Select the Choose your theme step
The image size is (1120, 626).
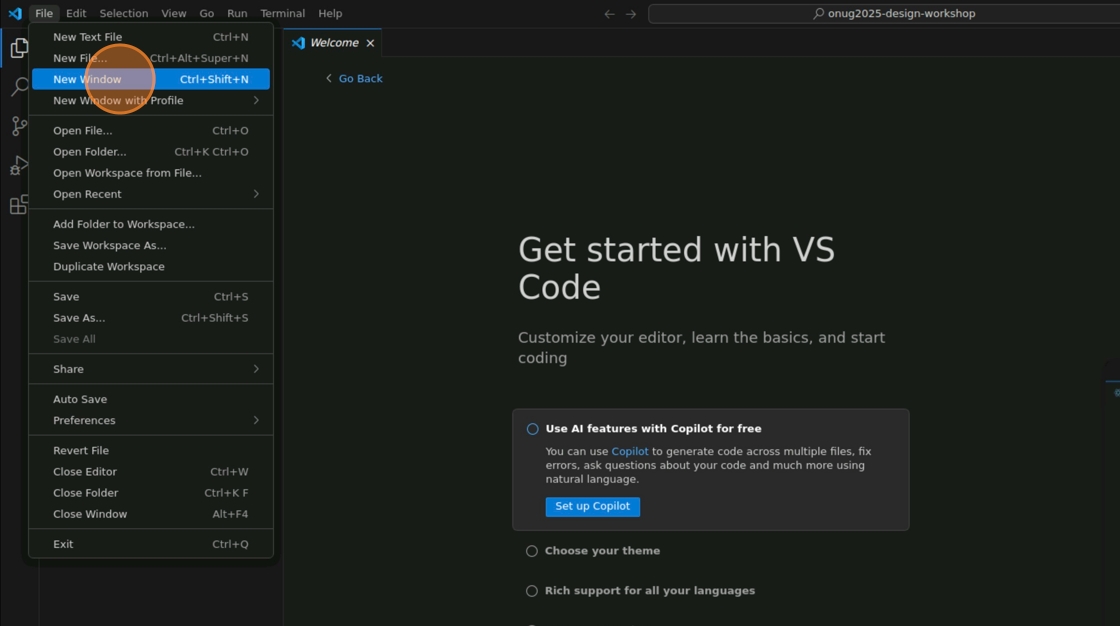pyautogui.click(x=602, y=551)
